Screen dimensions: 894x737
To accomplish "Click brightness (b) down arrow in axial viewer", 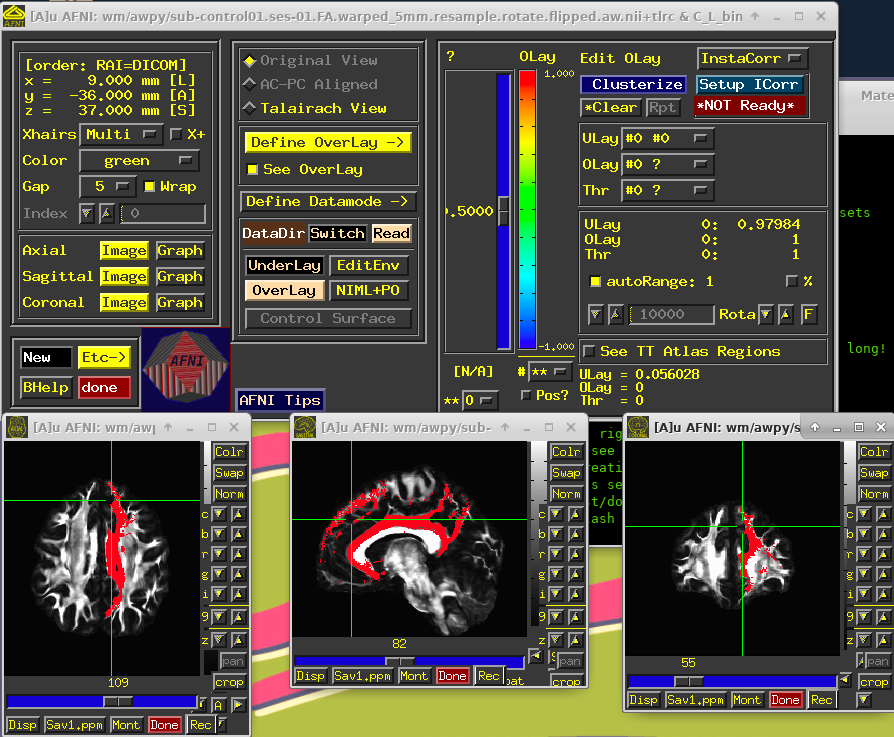I will [x=220, y=534].
